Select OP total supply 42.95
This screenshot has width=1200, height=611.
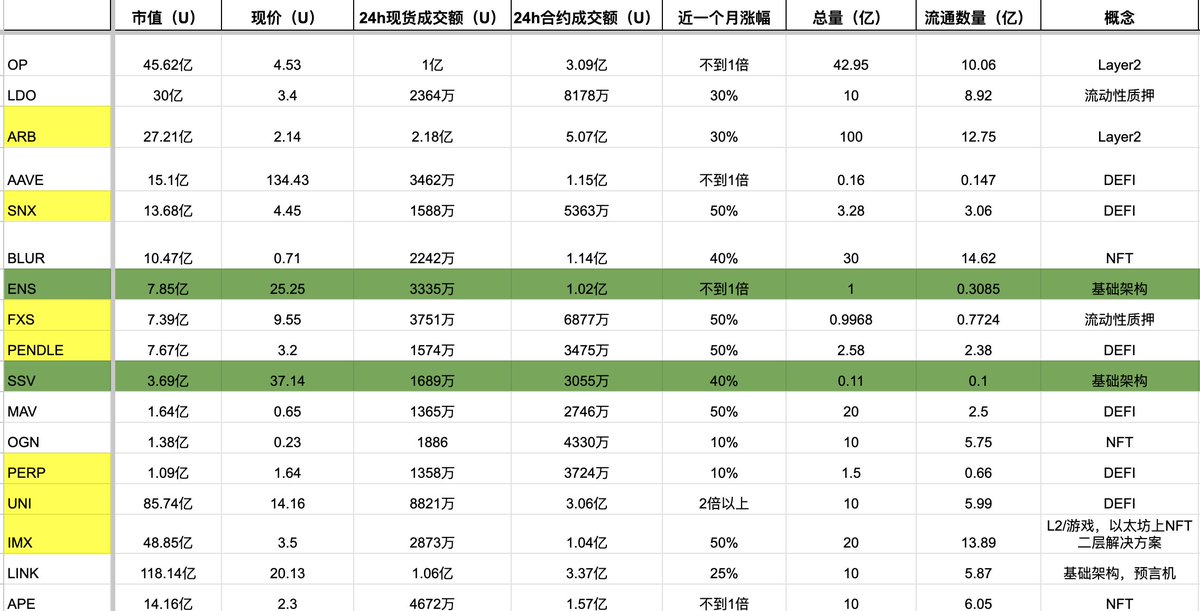click(x=851, y=65)
